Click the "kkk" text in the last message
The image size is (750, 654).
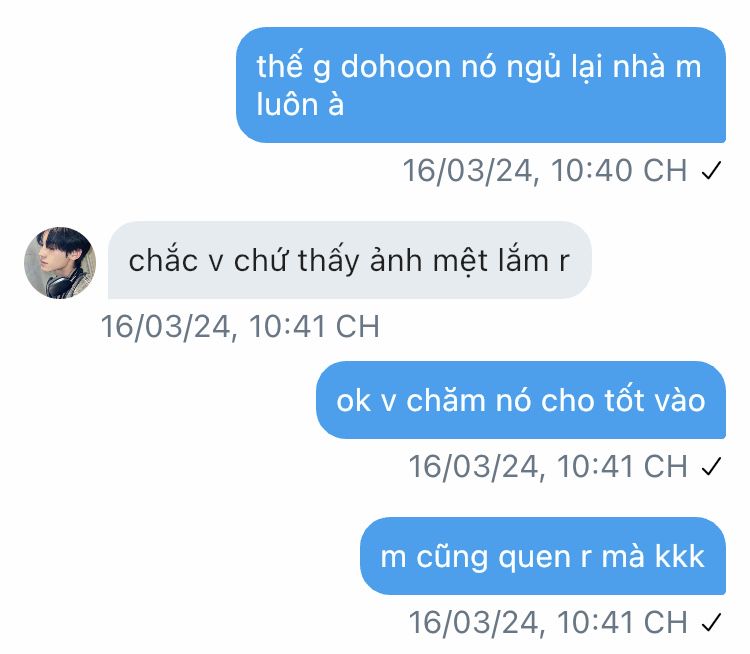[679, 556]
